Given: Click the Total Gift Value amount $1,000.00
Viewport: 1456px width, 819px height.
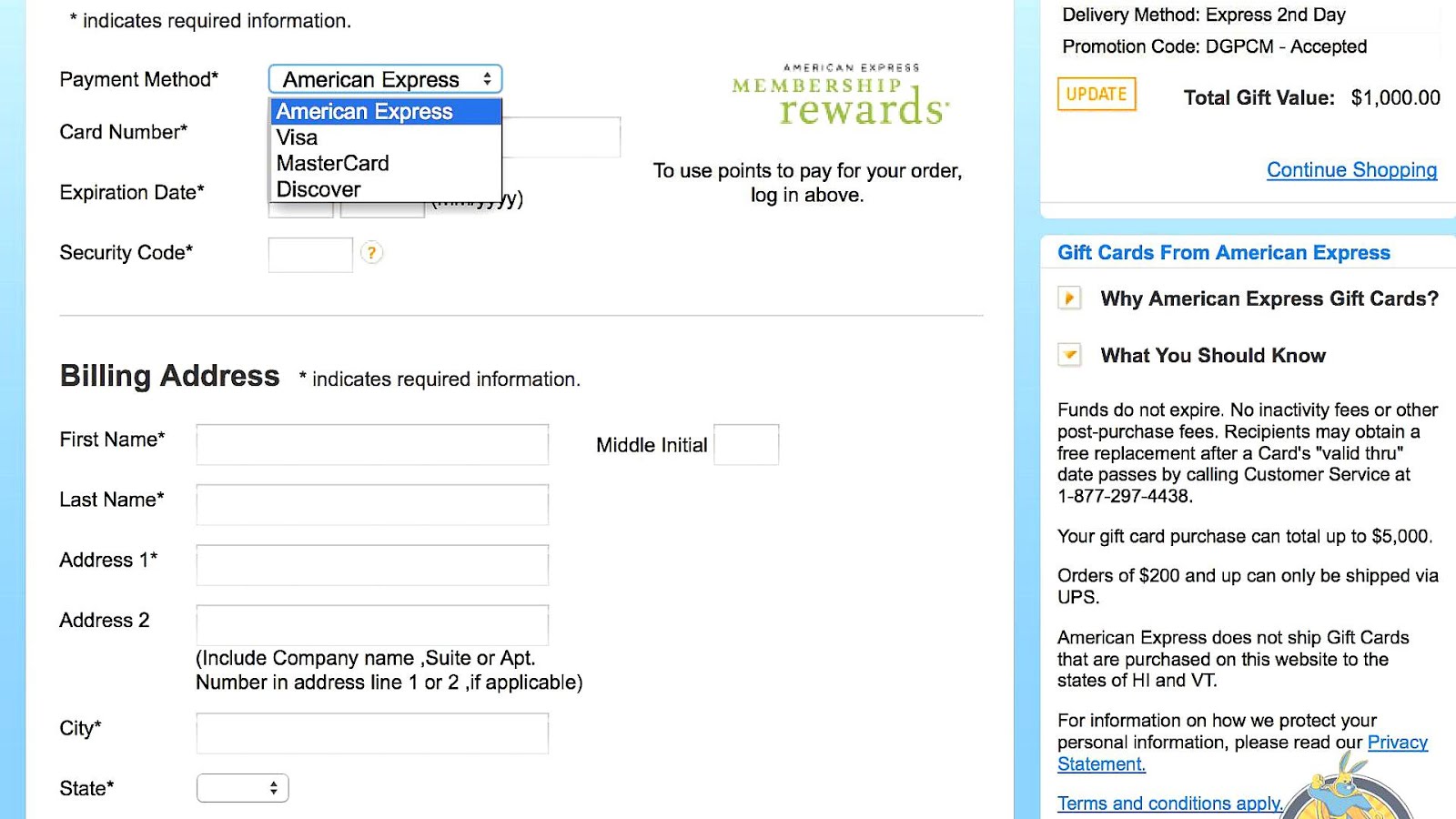Looking at the screenshot, I should pyautogui.click(x=1396, y=97).
